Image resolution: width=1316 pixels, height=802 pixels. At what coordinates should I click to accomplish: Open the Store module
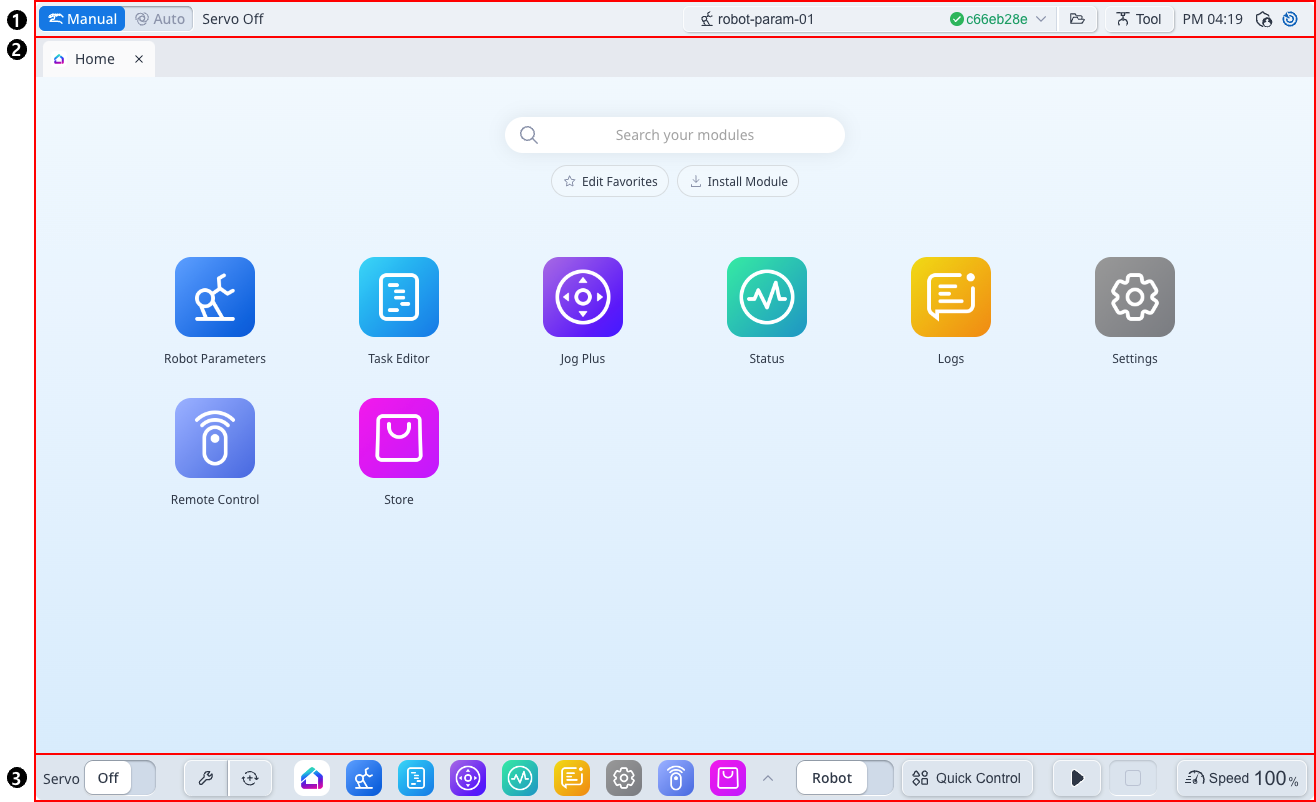(399, 438)
